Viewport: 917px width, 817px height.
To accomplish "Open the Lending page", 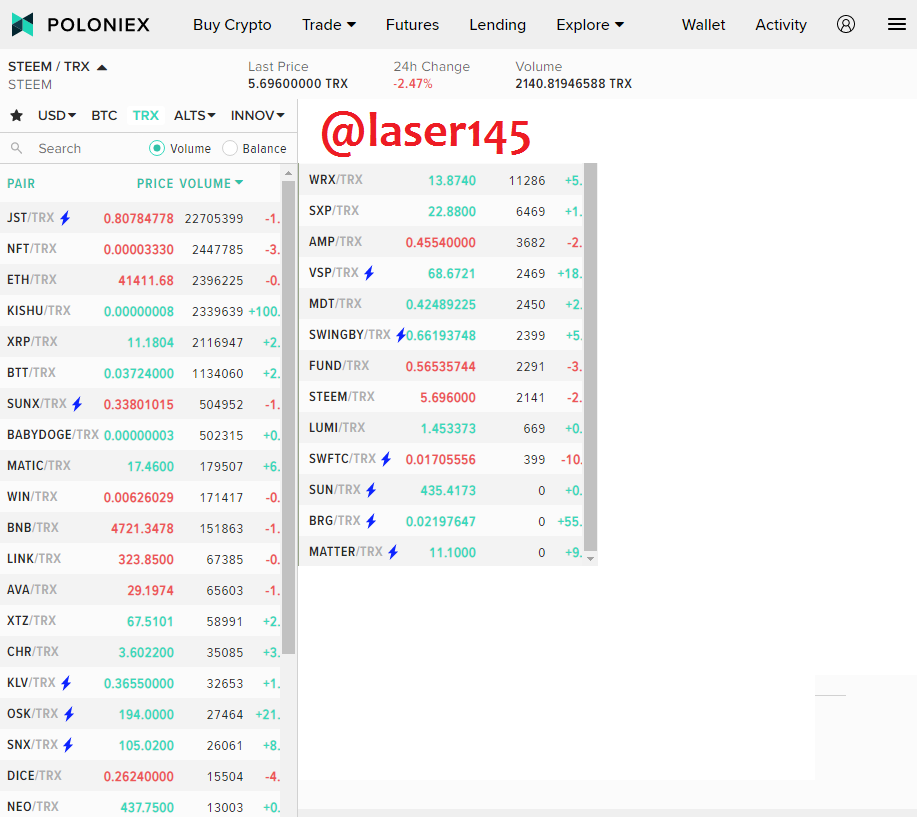I will (498, 25).
